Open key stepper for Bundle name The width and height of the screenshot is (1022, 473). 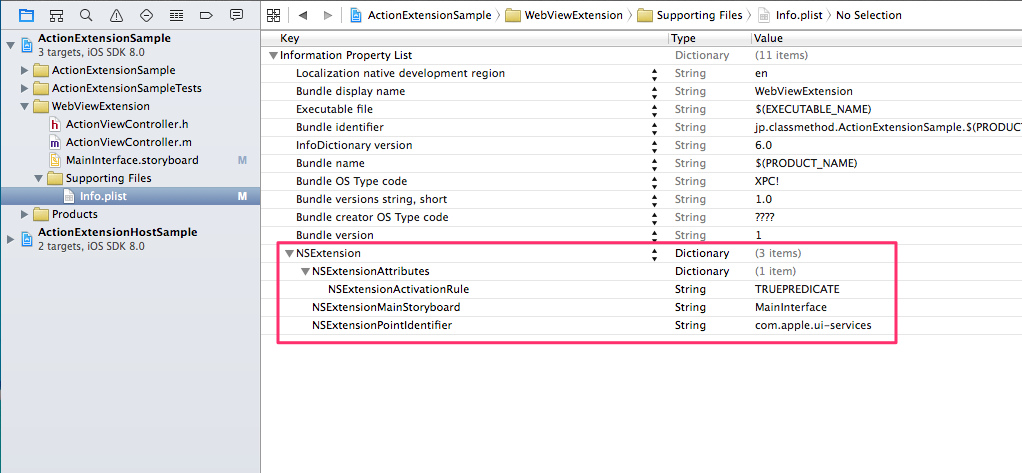pos(654,164)
